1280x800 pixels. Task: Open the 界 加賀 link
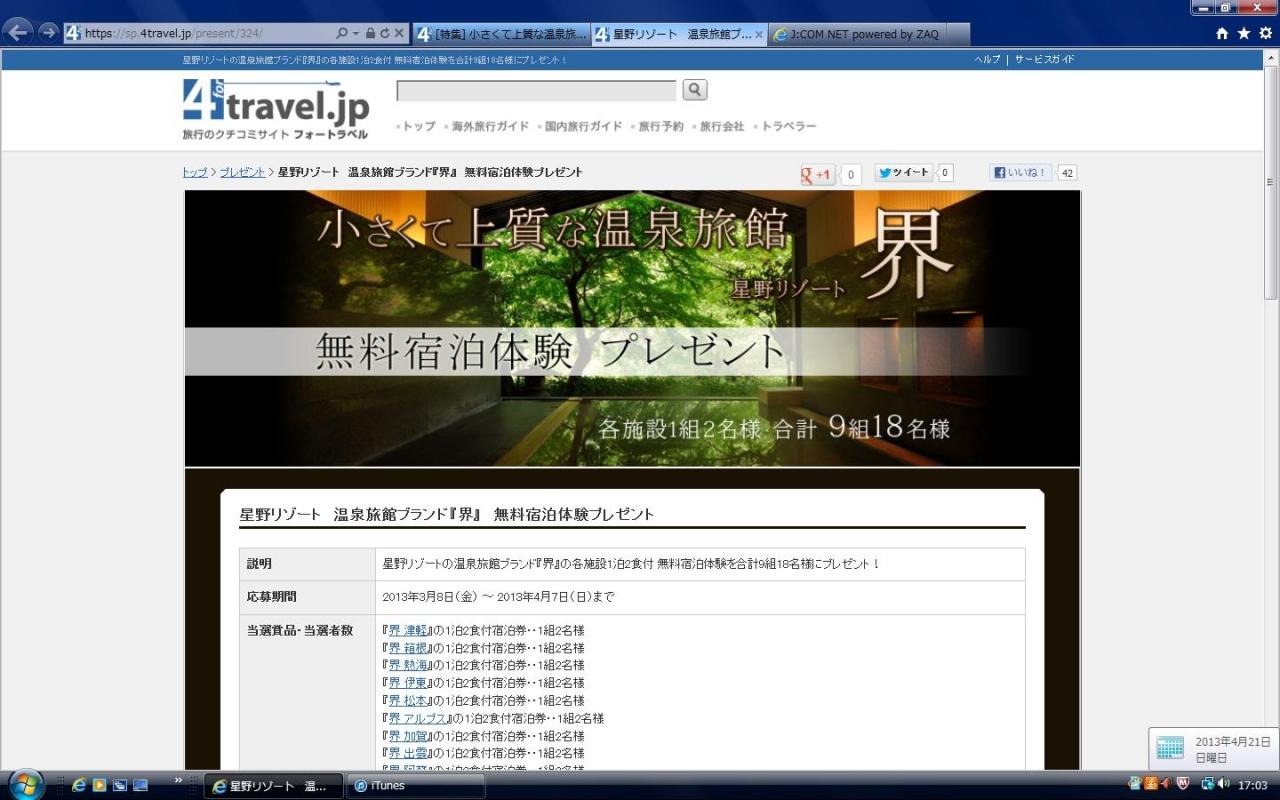click(x=408, y=736)
